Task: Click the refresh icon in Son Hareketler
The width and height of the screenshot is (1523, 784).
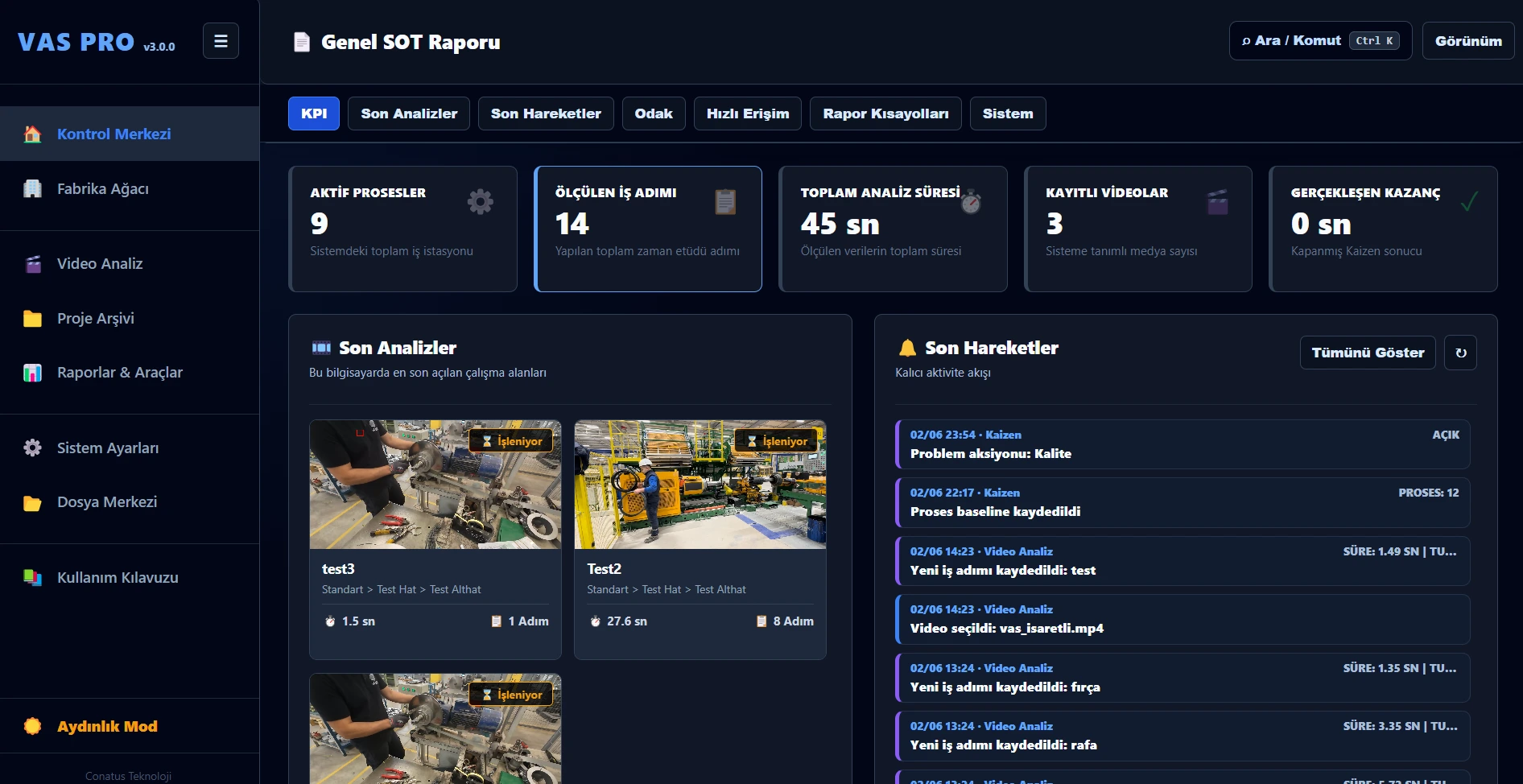Action: (x=1460, y=353)
